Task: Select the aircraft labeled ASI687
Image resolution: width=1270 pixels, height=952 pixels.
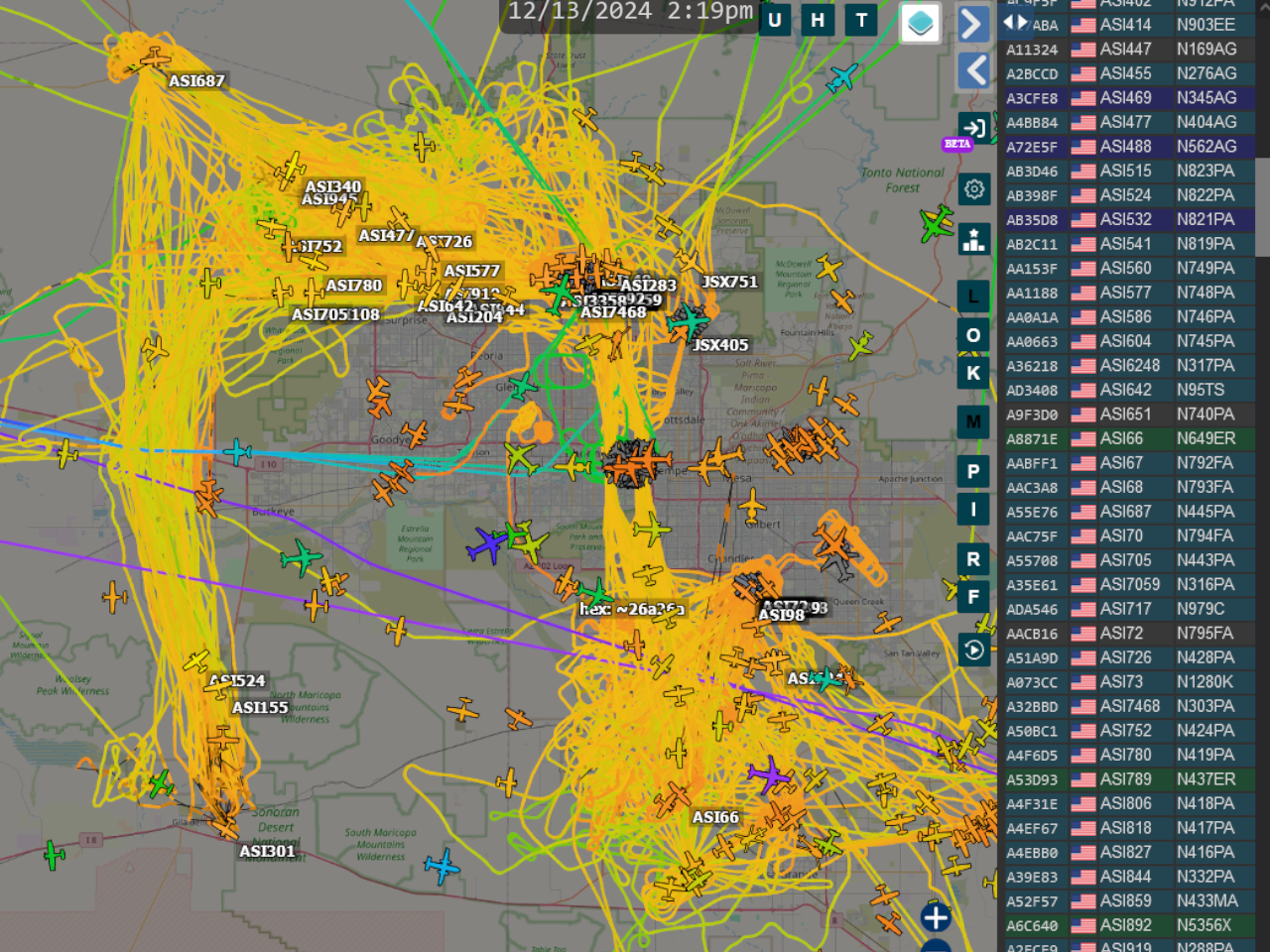Action: click(155, 59)
